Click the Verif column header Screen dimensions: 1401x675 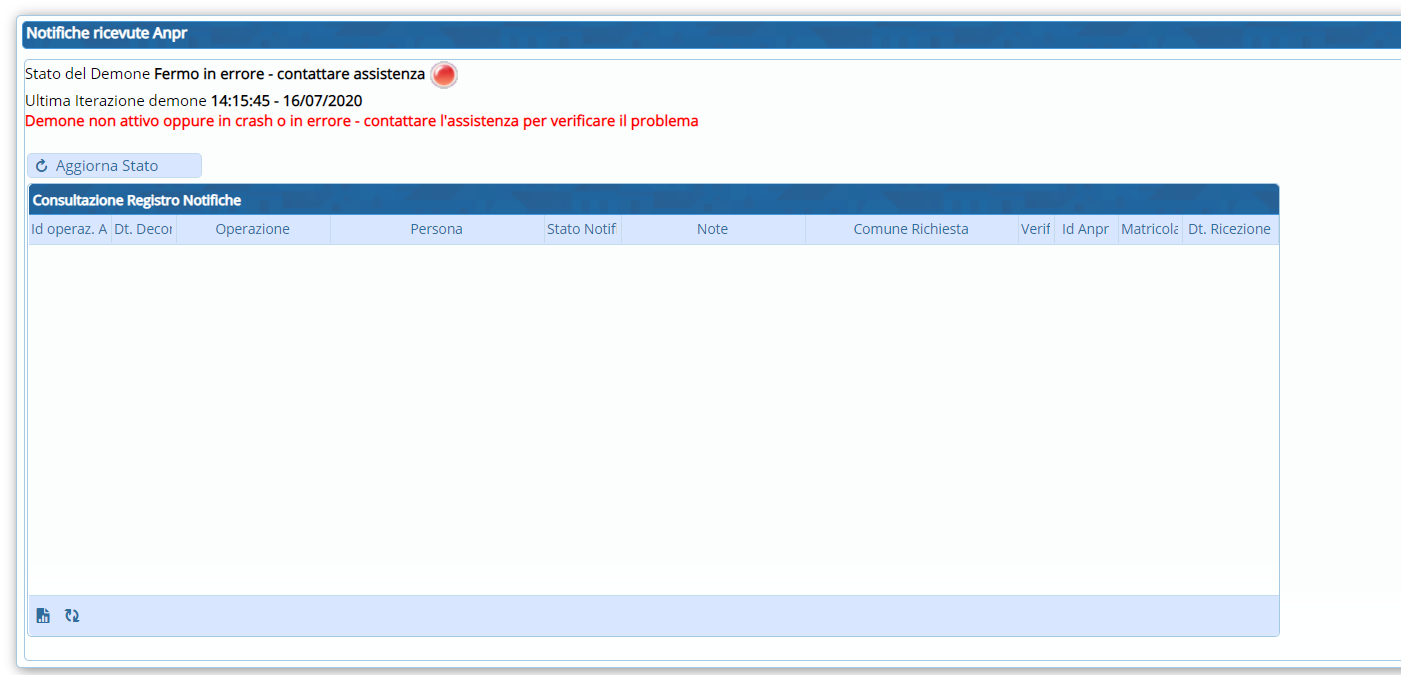point(1035,229)
